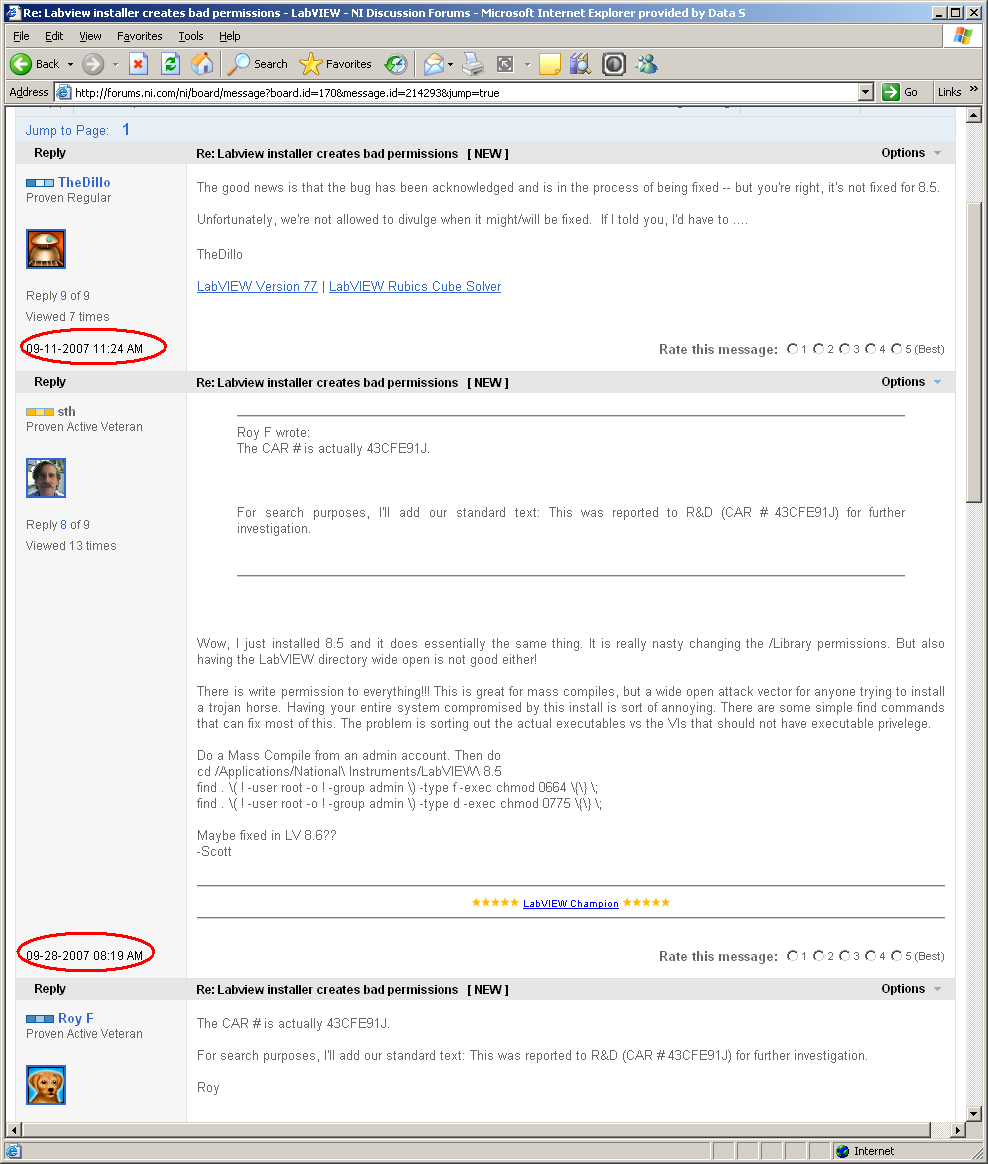Image resolution: width=988 pixels, height=1164 pixels.
Task: Click inside the Address URL field
Action: (x=464, y=92)
